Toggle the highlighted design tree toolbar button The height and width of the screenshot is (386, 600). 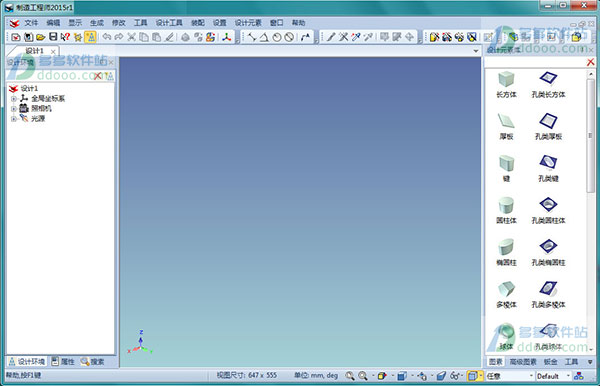(91, 37)
